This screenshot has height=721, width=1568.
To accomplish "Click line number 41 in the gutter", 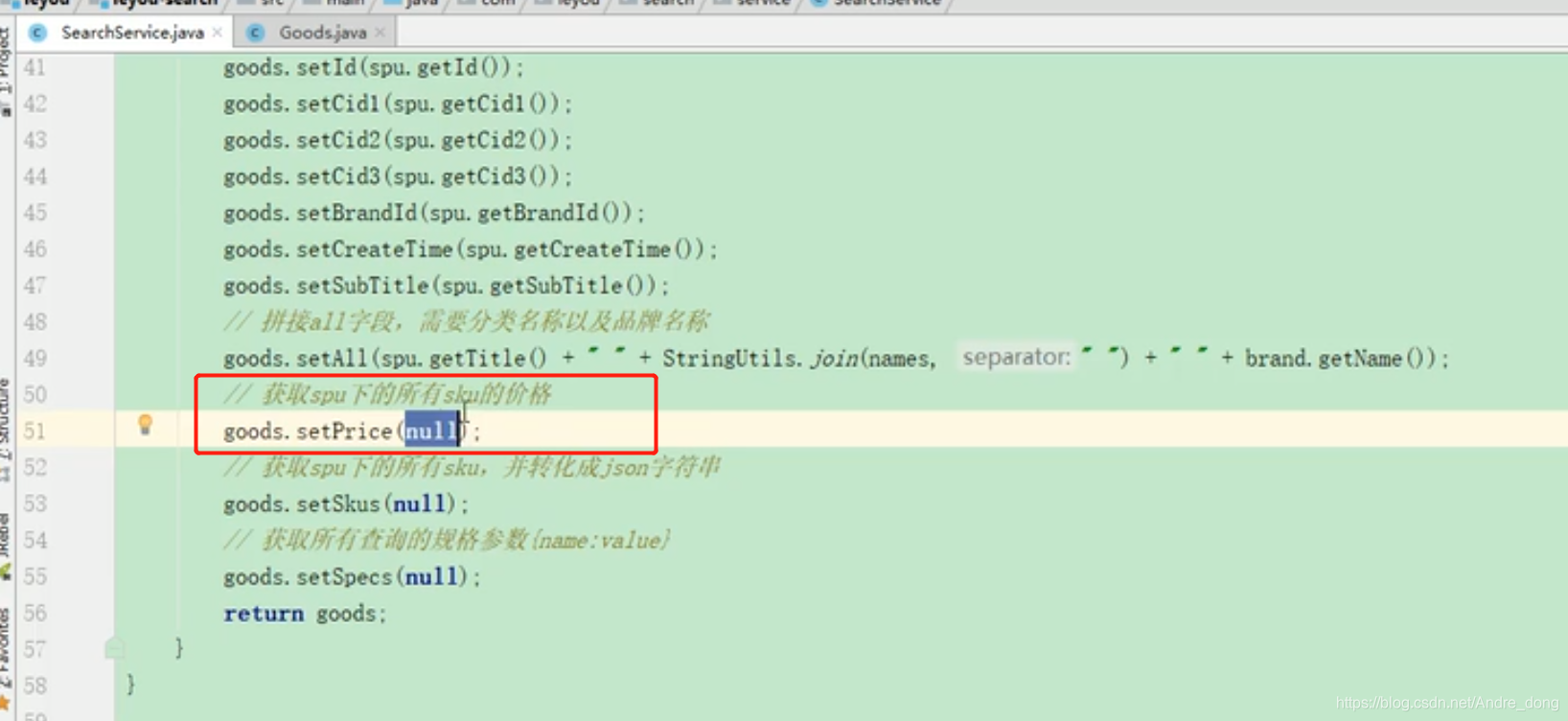I will tap(35, 68).
